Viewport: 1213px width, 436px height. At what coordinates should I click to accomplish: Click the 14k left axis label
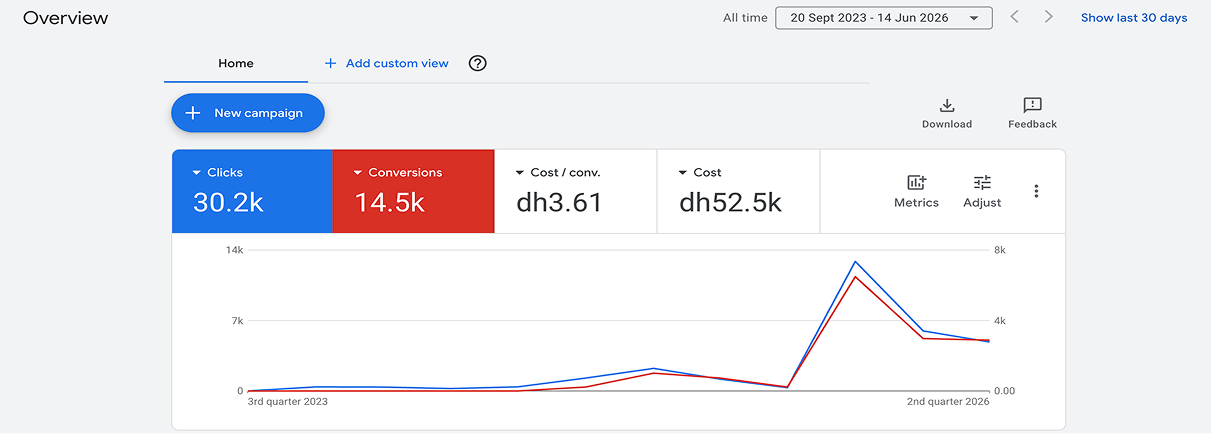pos(234,250)
